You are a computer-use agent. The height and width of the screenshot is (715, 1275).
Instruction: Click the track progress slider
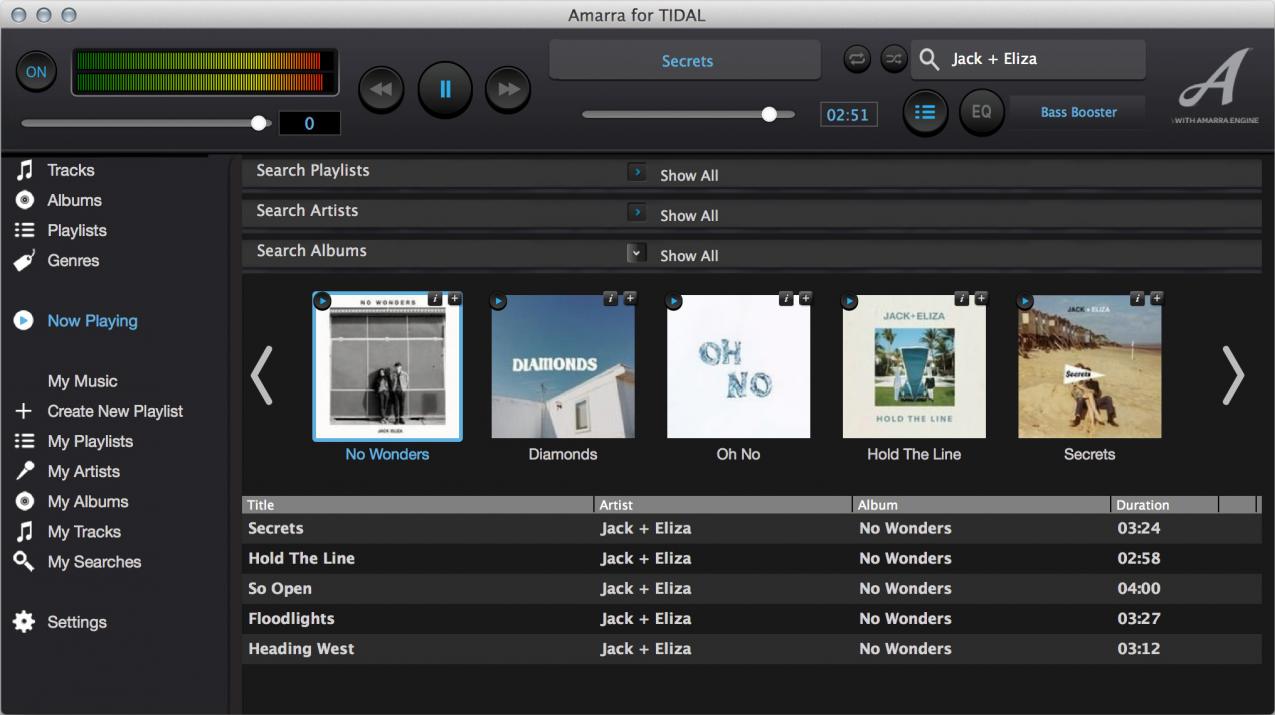688,114
